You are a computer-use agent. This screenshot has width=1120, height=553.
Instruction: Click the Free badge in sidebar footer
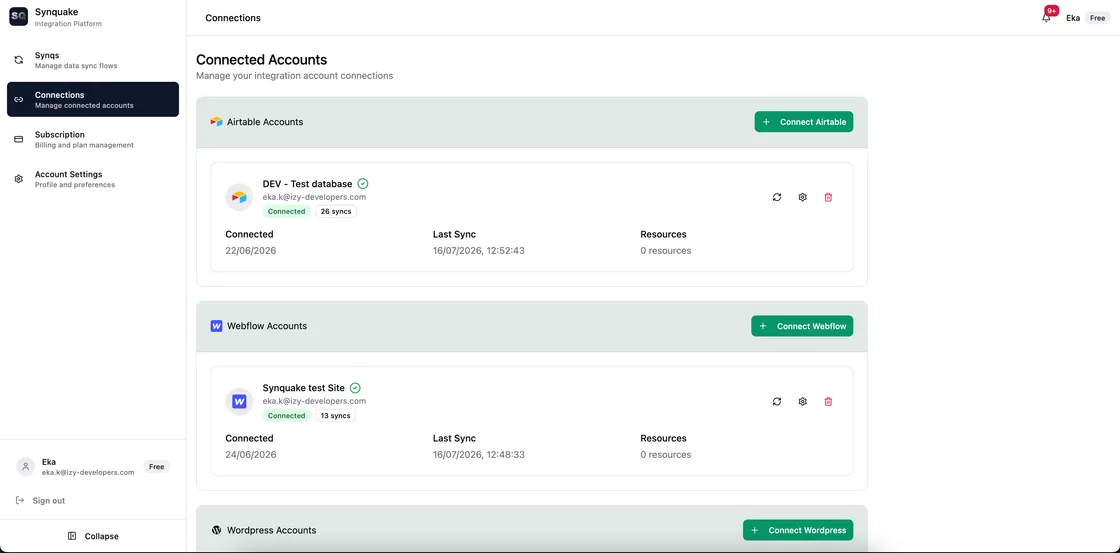click(x=156, y=467)
